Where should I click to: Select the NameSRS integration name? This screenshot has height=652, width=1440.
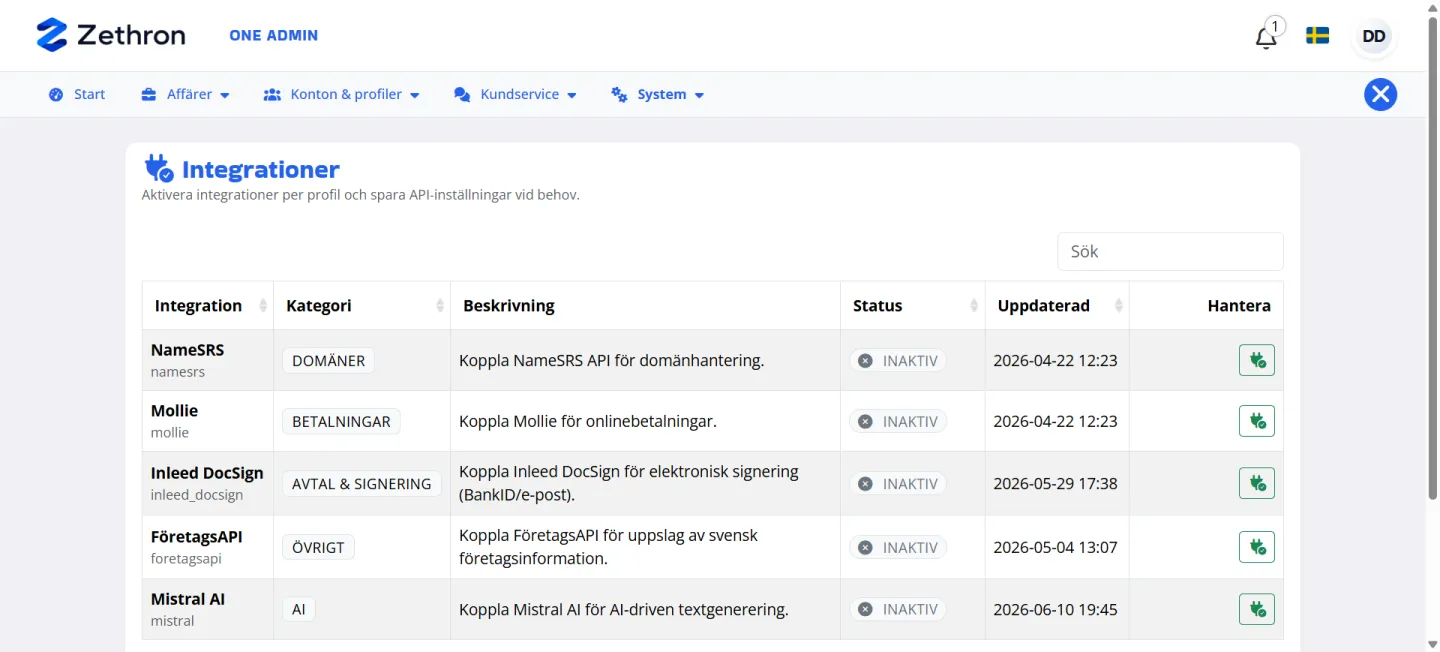[x=187, y=350]
